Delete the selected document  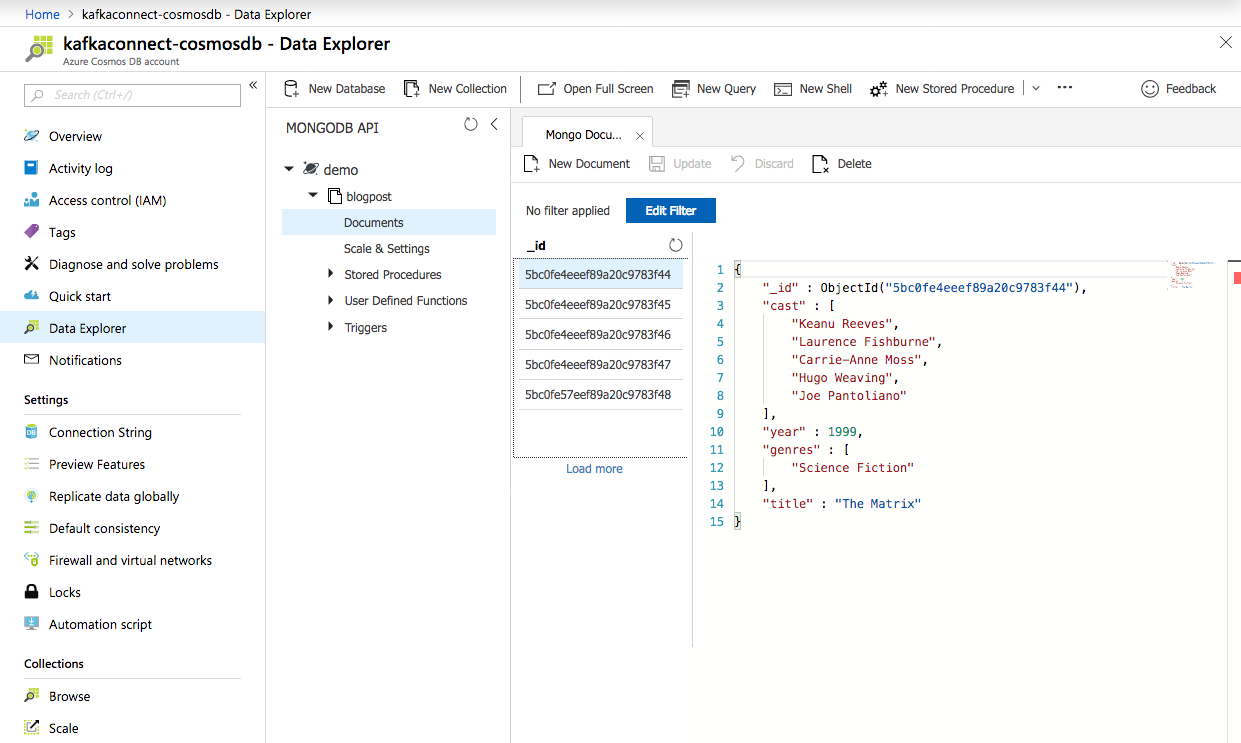click(x=841, y=163)
